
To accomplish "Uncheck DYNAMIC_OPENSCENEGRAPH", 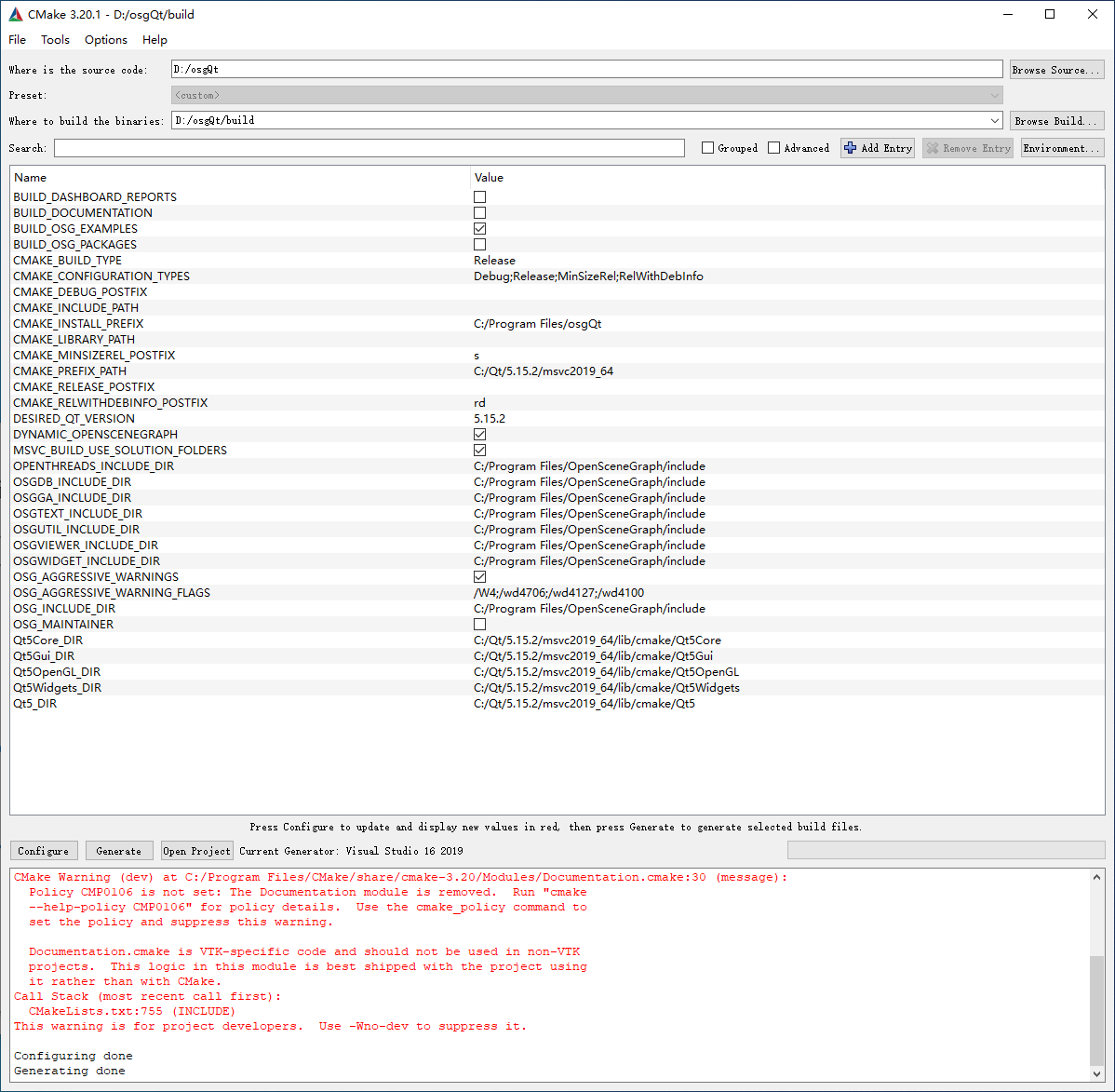I will [479, 434].
